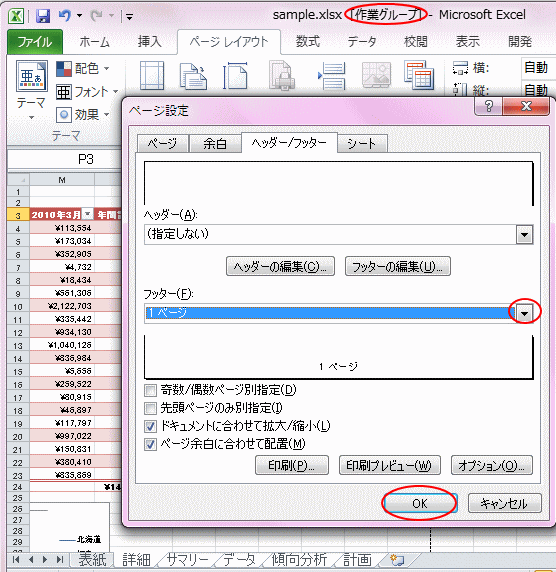Click the sheet Background picture icon
Screen dimensions: 556x572
(x=377, y=75)
